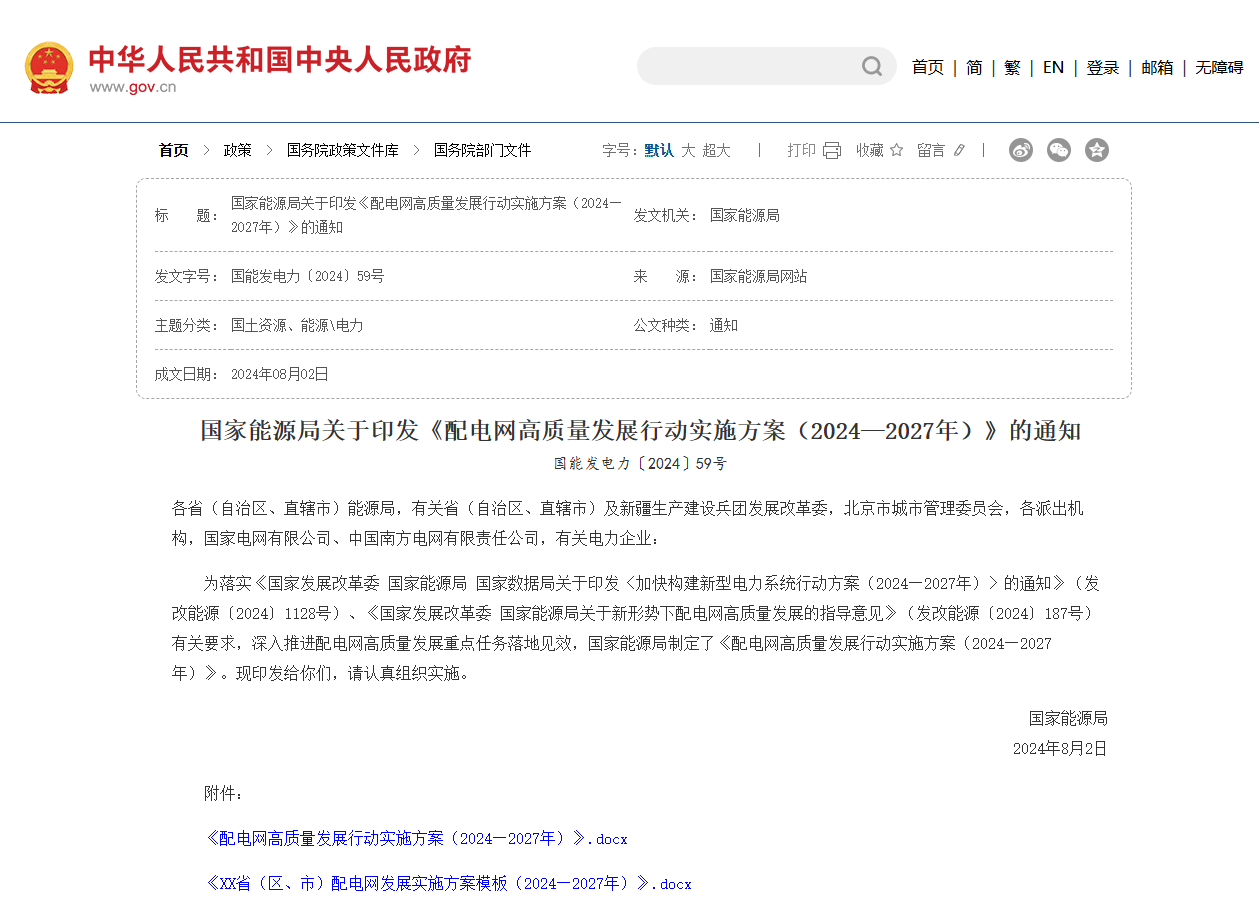1259x901 pixels.
Task: Download XX省配电网发展实施方案模板 docx attachment
Action: click(x=448, y=883)
